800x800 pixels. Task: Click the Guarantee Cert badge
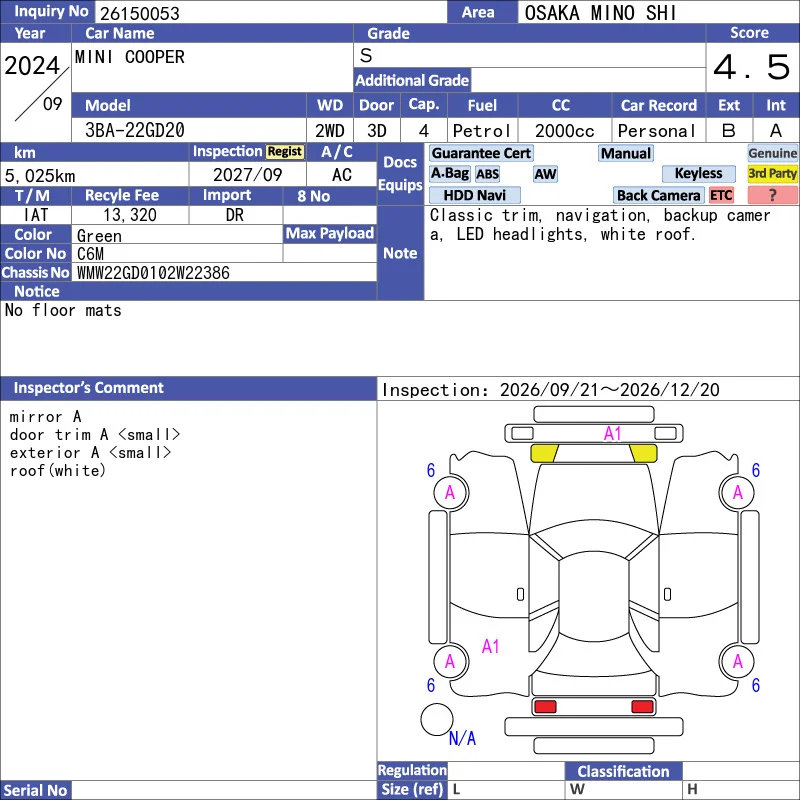(481, 153)
